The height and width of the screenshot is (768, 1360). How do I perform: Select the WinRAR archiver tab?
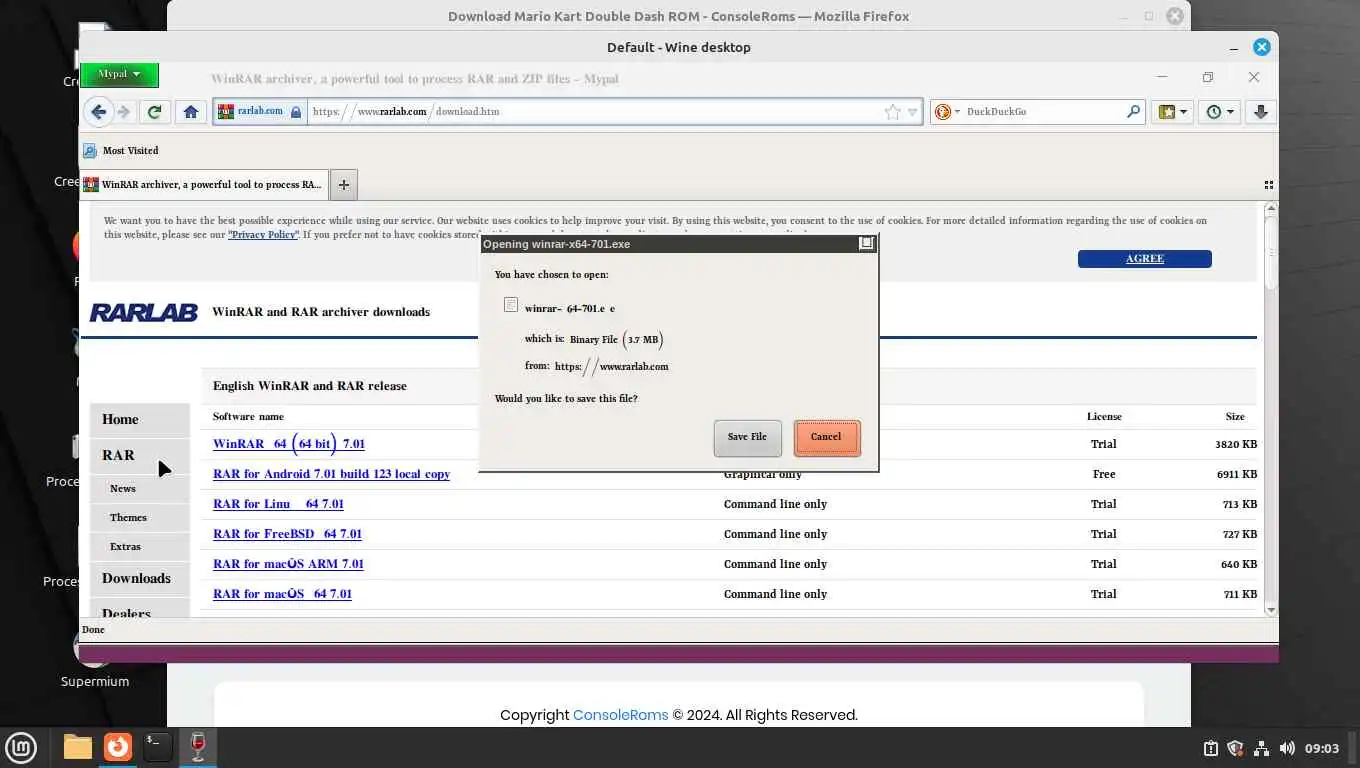tap(204, 185)
